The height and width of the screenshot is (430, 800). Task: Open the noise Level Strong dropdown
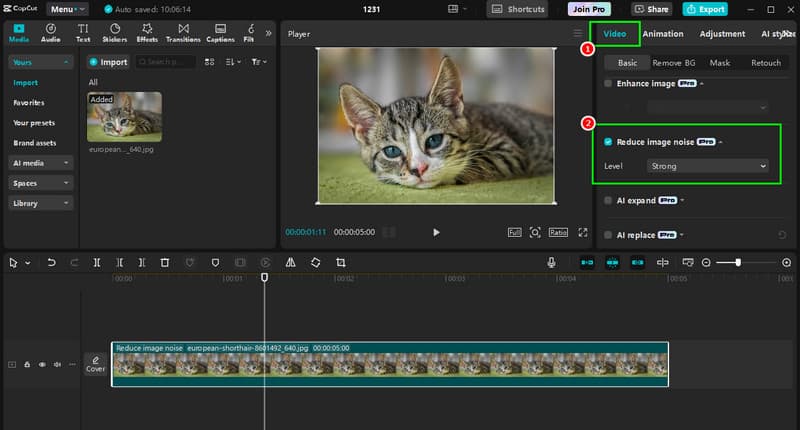[x=708, y=166]
